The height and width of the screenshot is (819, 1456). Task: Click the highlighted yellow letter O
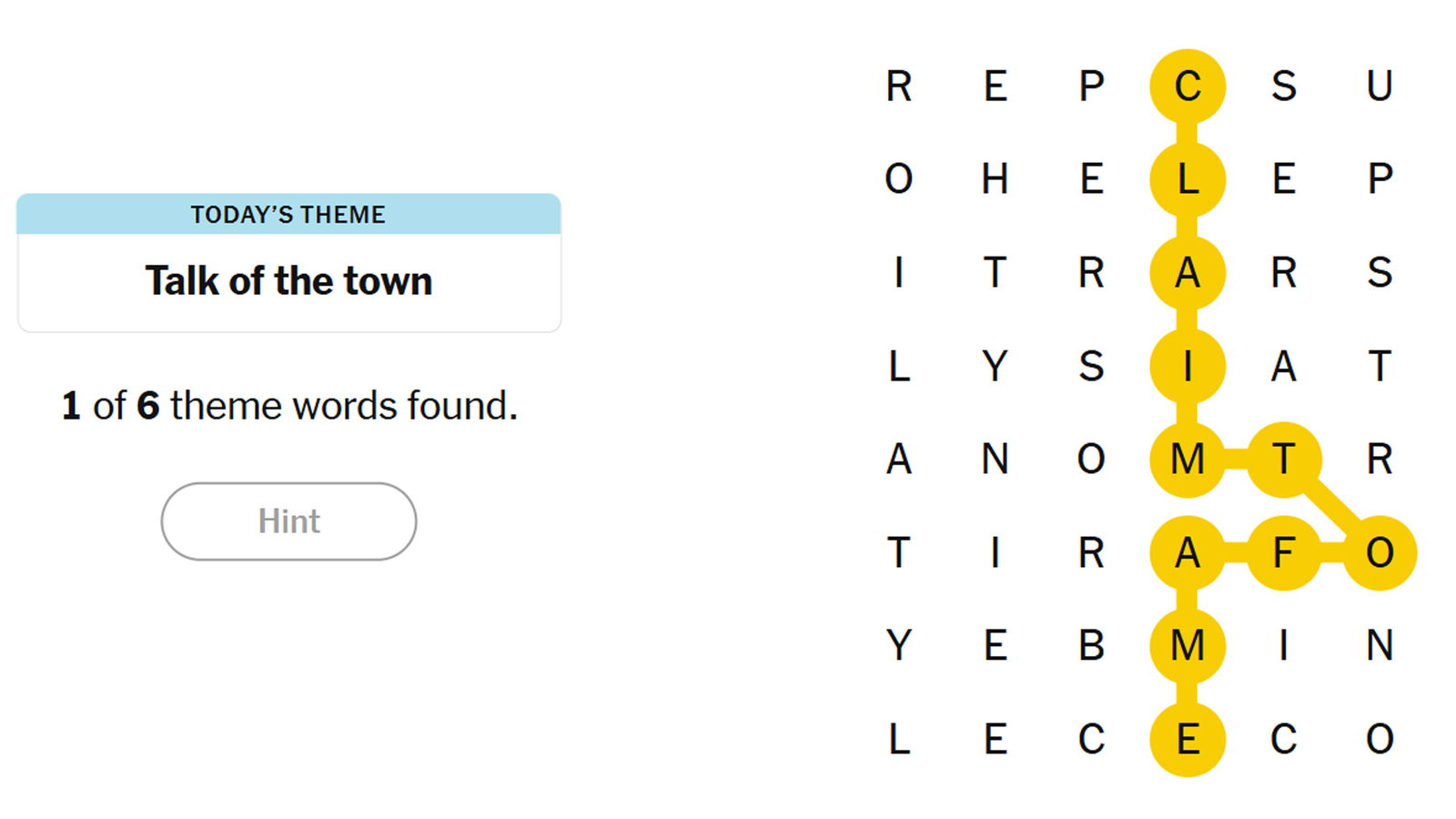click(1380, 552)
